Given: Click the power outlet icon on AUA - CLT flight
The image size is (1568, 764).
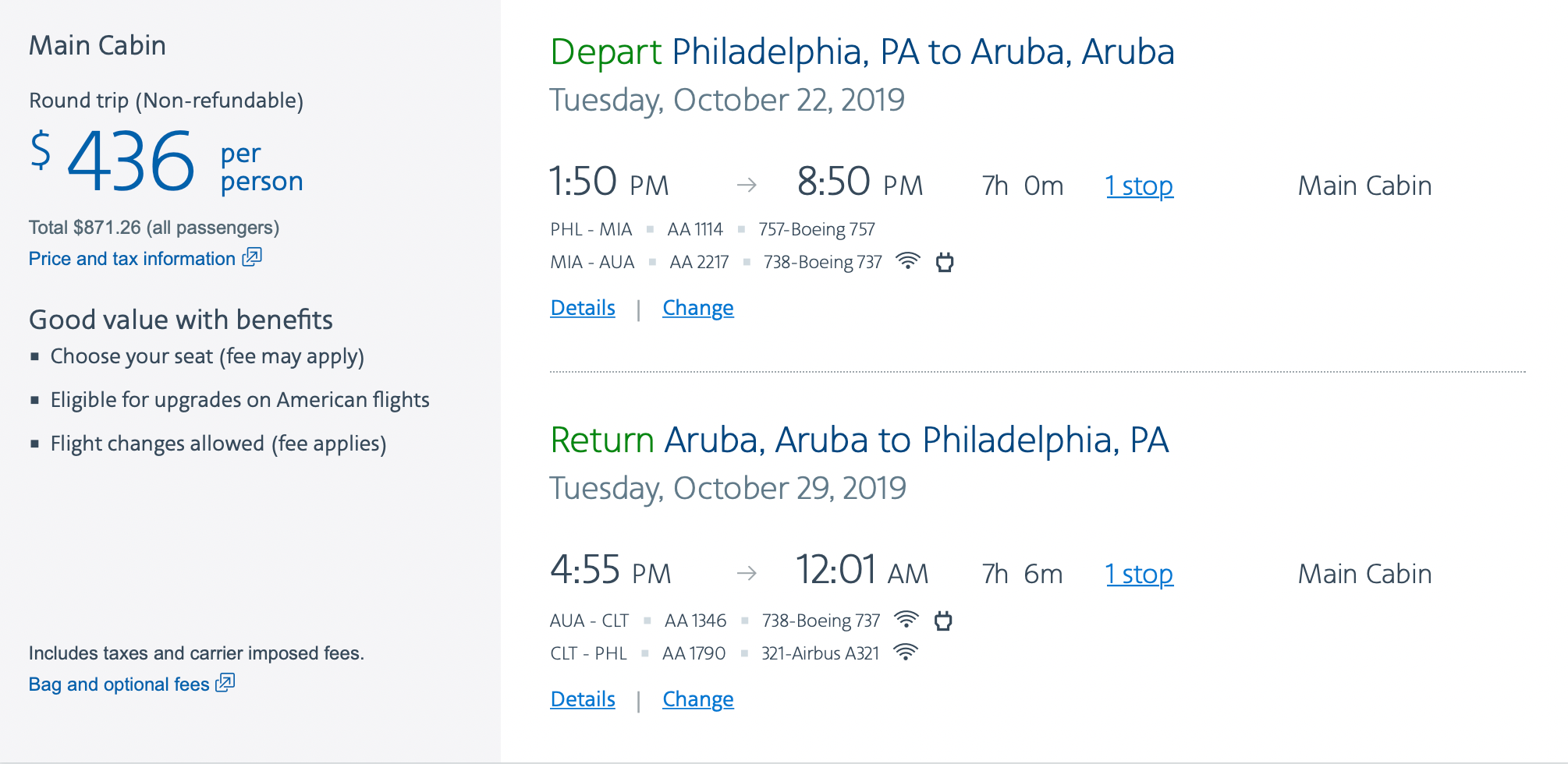Looking at the screenshot, I should pyautogui.click(x=943, y=621).
